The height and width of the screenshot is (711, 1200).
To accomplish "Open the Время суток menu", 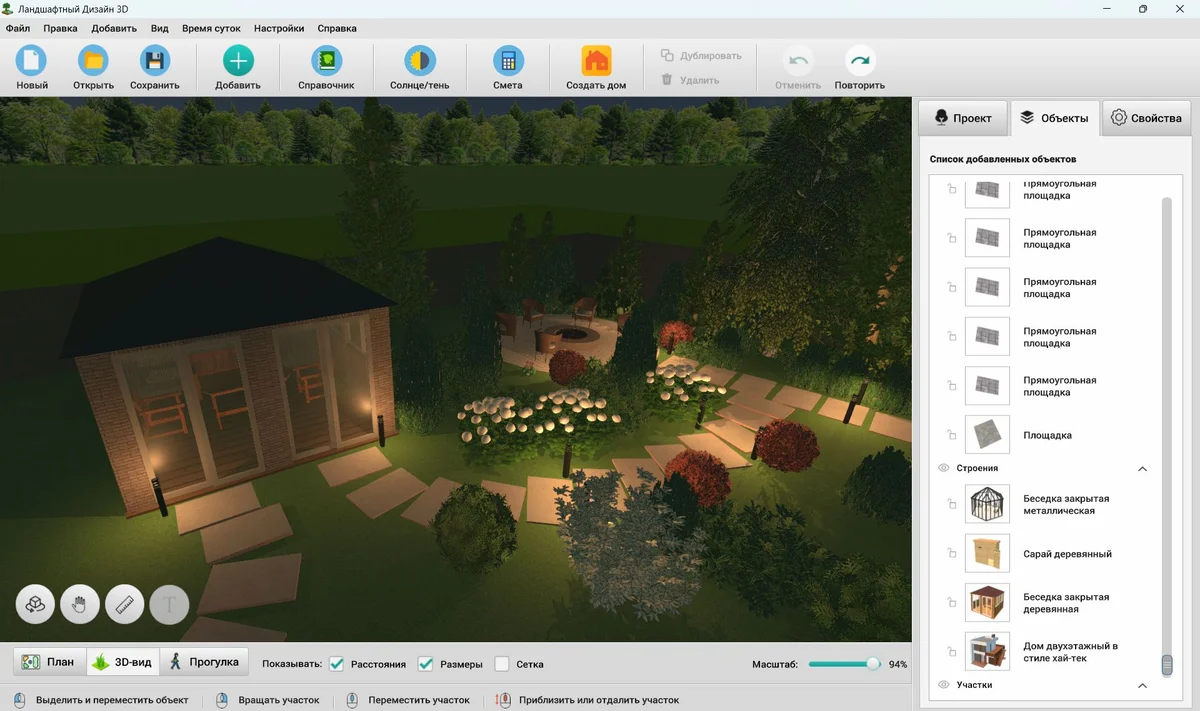I will pos(211,29).
